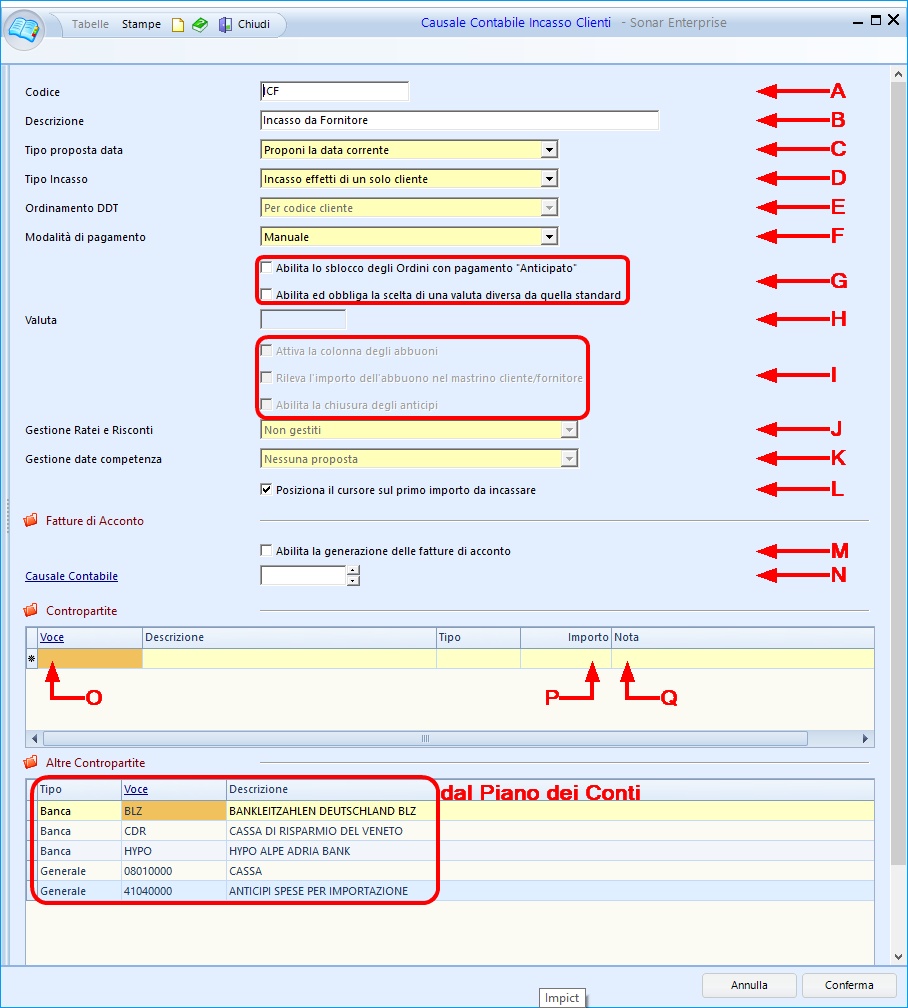The width and height of the screenshot is (908, 1008).
Task: Click the Conferma button
Action: coord(848,985)
